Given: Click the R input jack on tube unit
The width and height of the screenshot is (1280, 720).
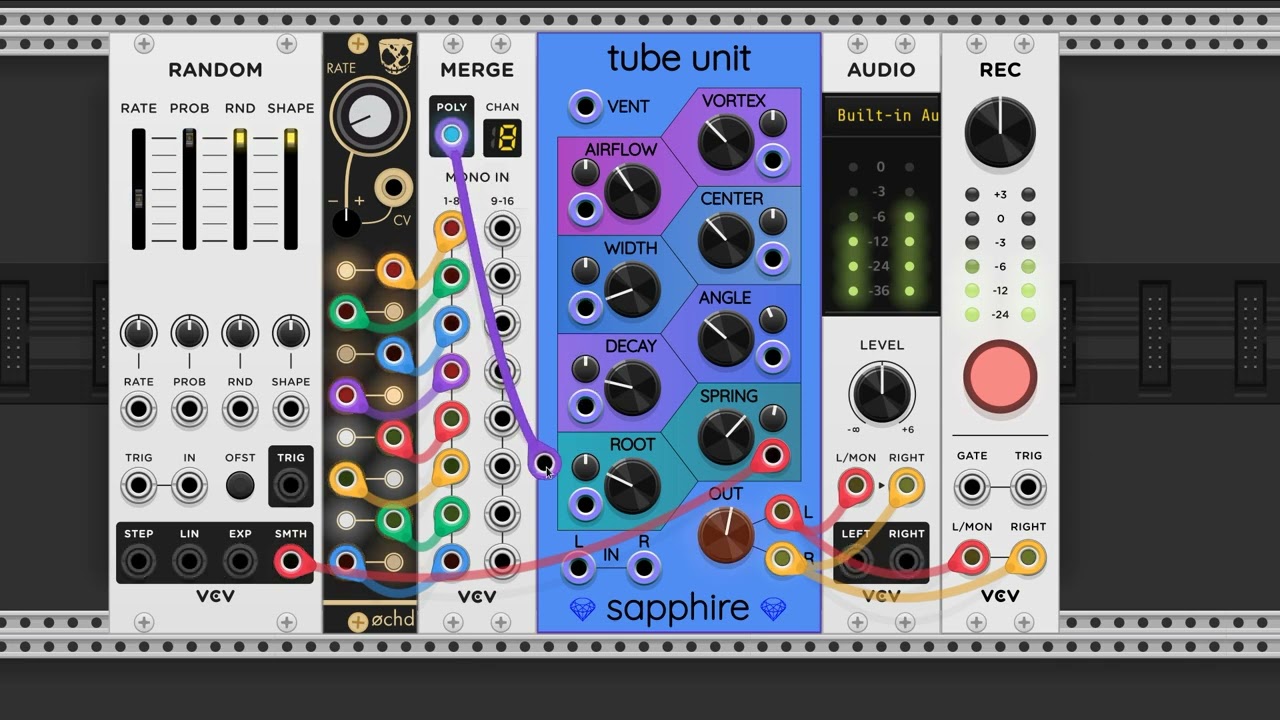Looking at the screenshot, I should [x=643, y=568].
